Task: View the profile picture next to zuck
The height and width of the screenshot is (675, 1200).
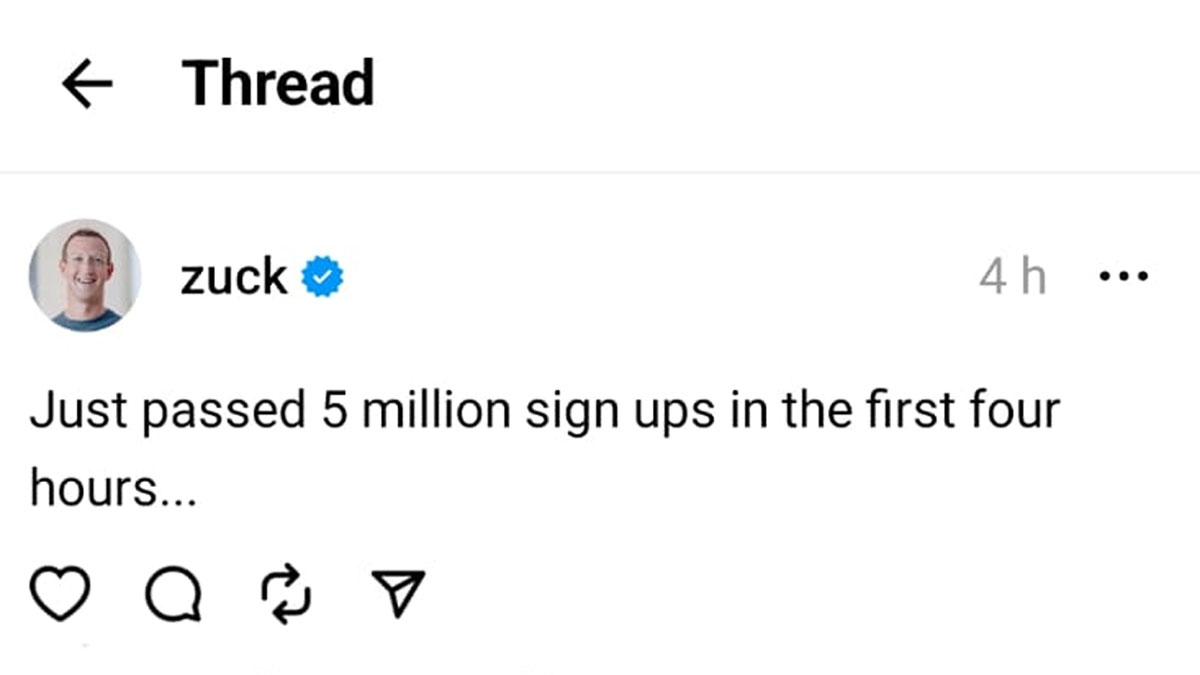Action: [85, 275]
